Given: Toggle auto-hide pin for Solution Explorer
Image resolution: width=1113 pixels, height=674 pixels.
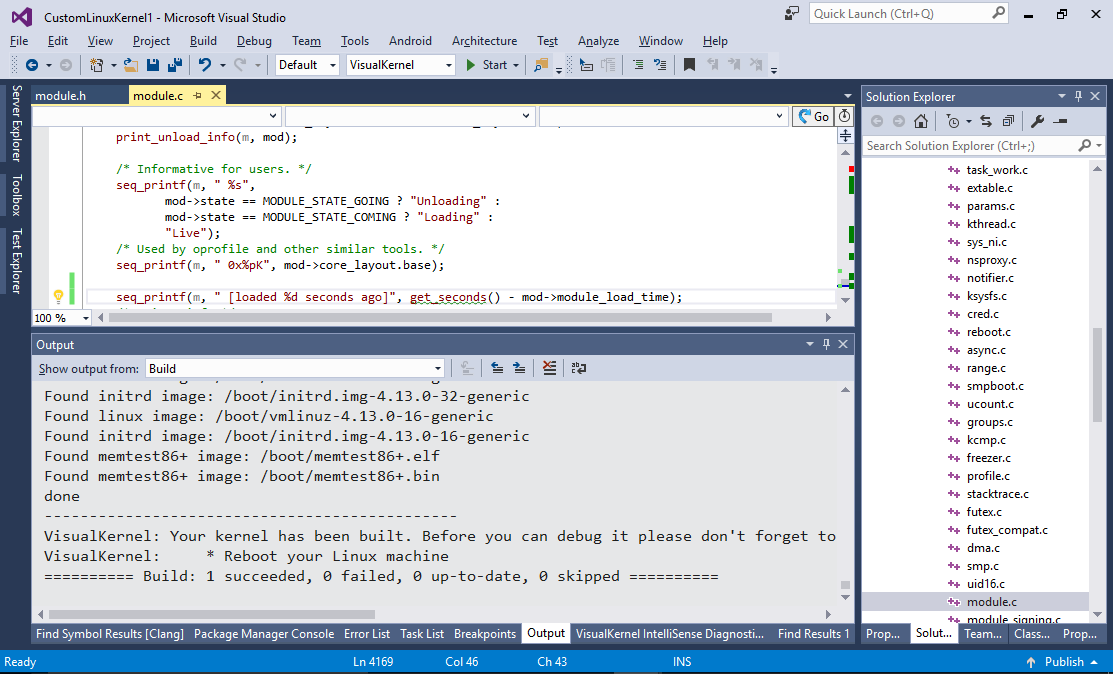Looking at the screenshot, I should coord(1078,96).
